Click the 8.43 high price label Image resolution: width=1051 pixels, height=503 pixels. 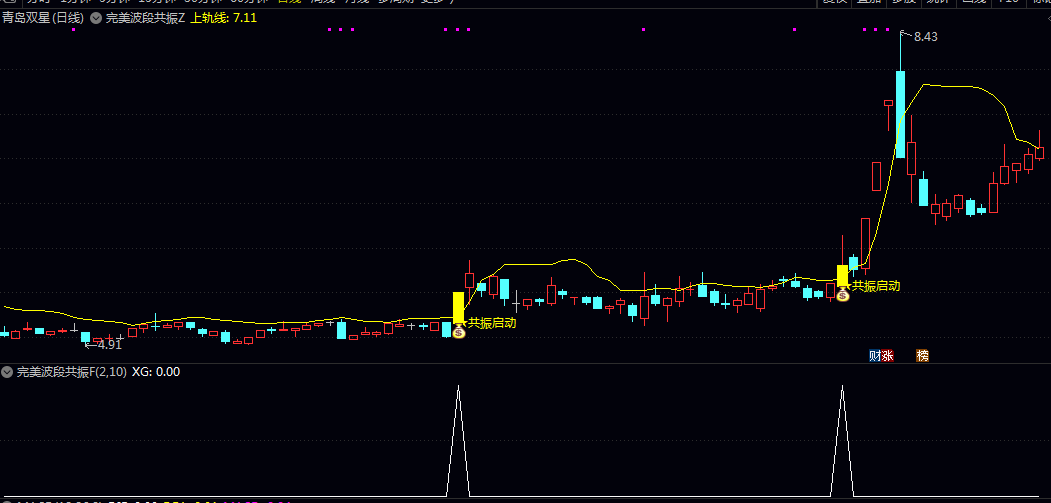tap(926, 37)
